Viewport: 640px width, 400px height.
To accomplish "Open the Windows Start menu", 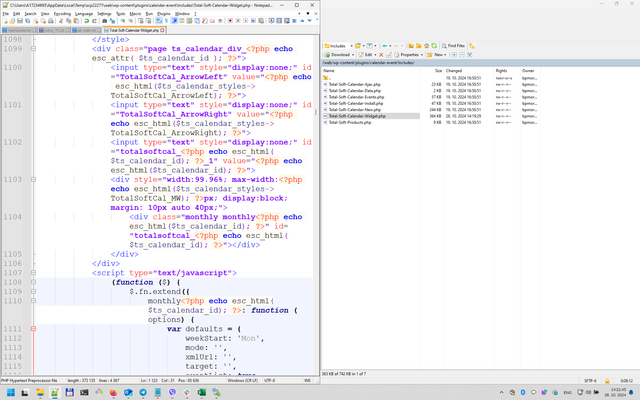I will coord(11,393).
